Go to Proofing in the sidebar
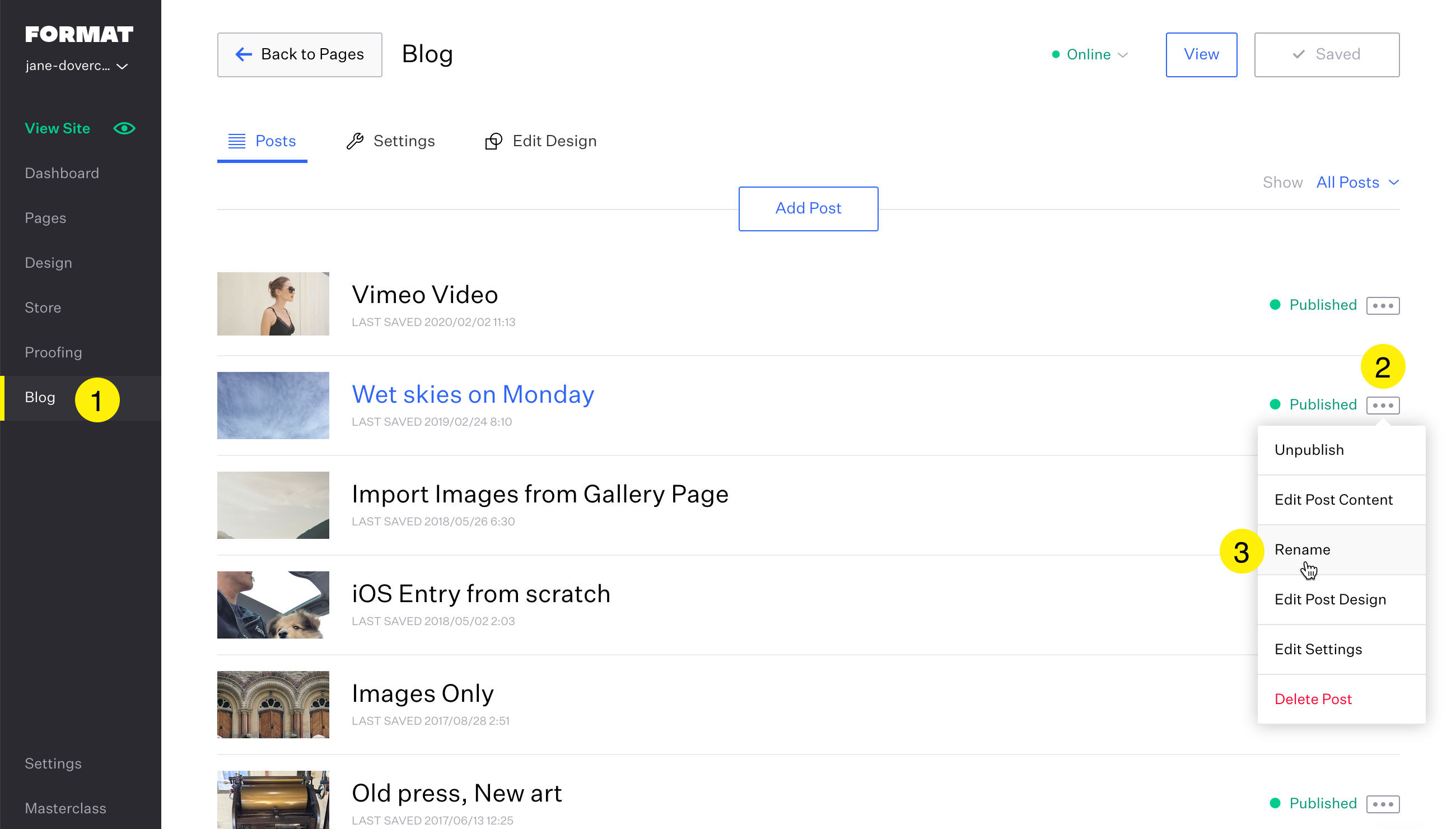1456x829 pixels. tap(54, 352)
